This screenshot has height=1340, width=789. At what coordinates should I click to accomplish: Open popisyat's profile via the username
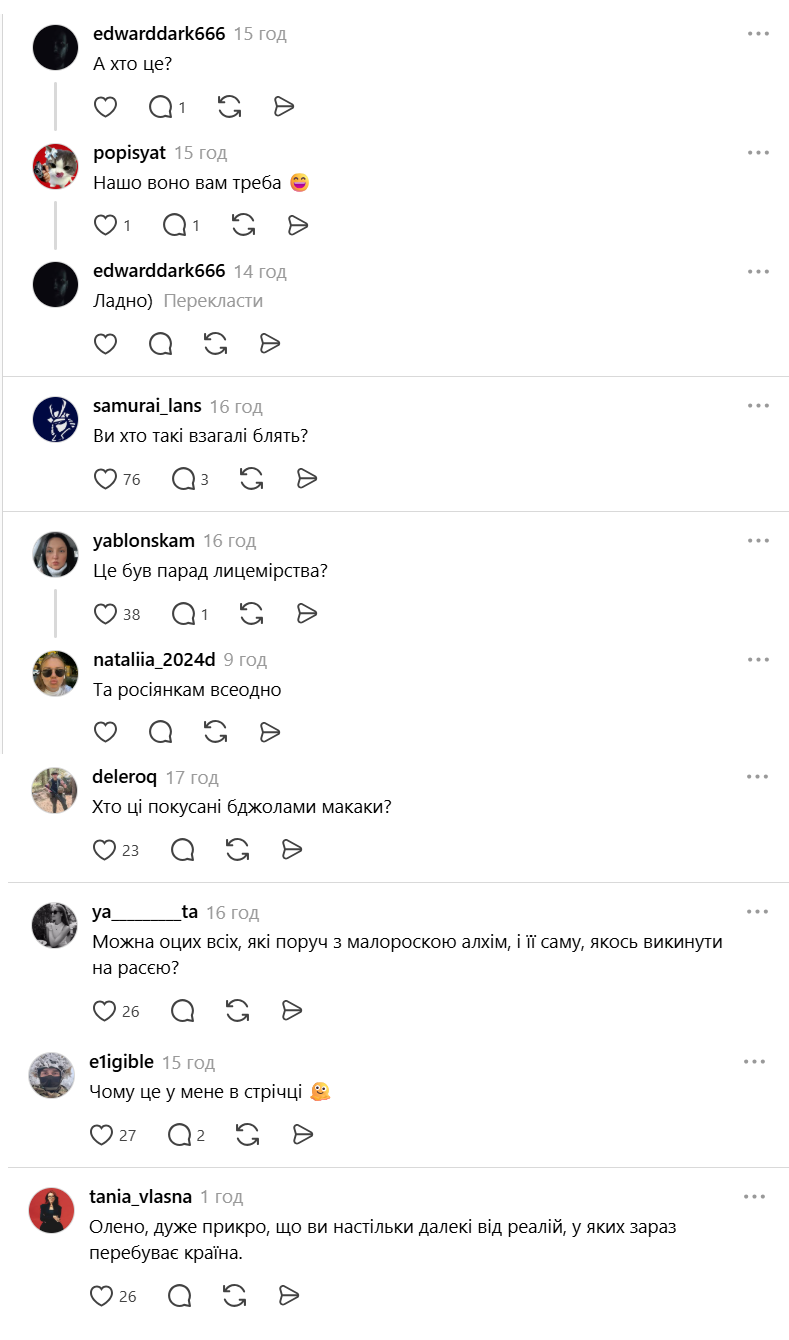(129, 153)
